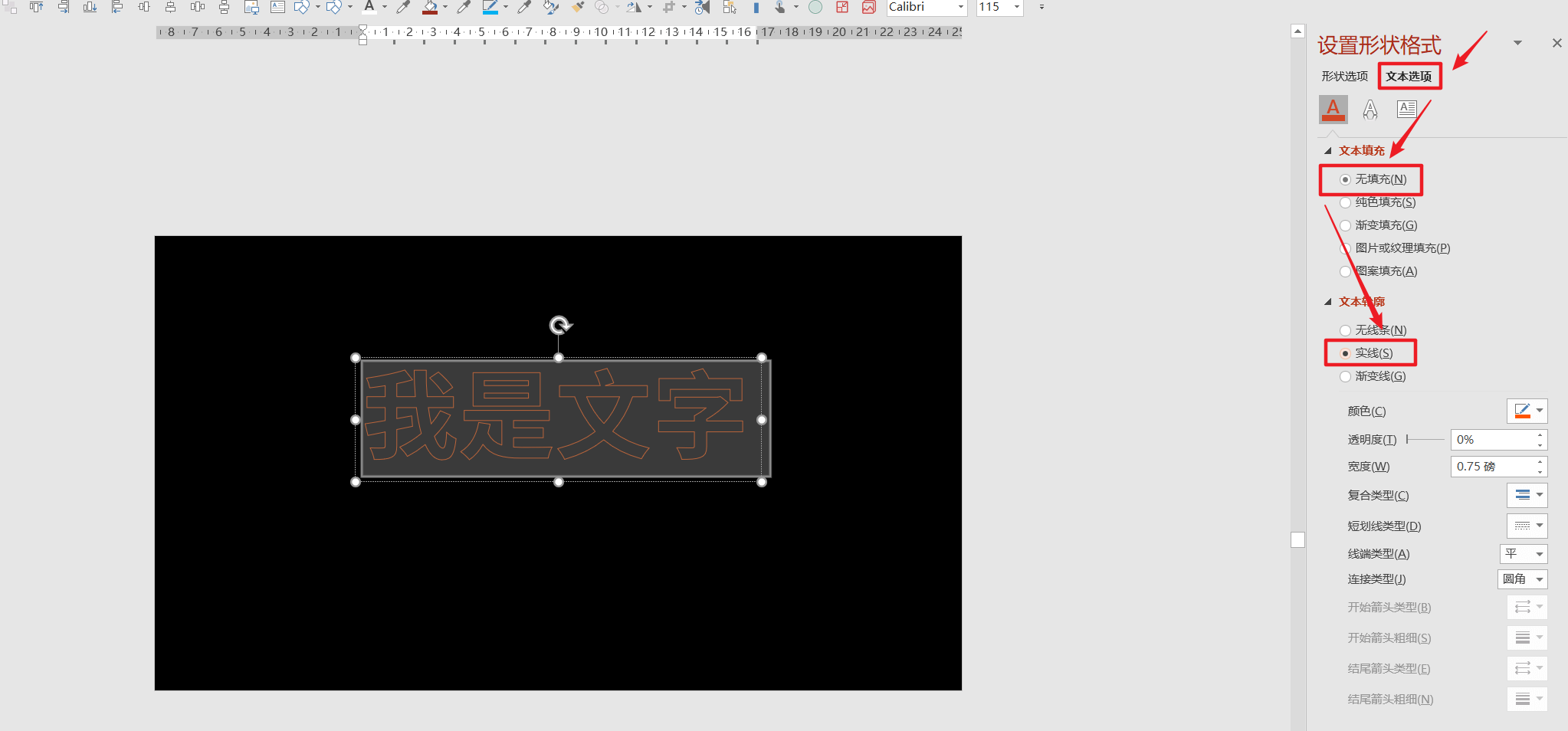Open 短划线类型 dash type dropdown
1568x731 pixels.
[1527, 526]
